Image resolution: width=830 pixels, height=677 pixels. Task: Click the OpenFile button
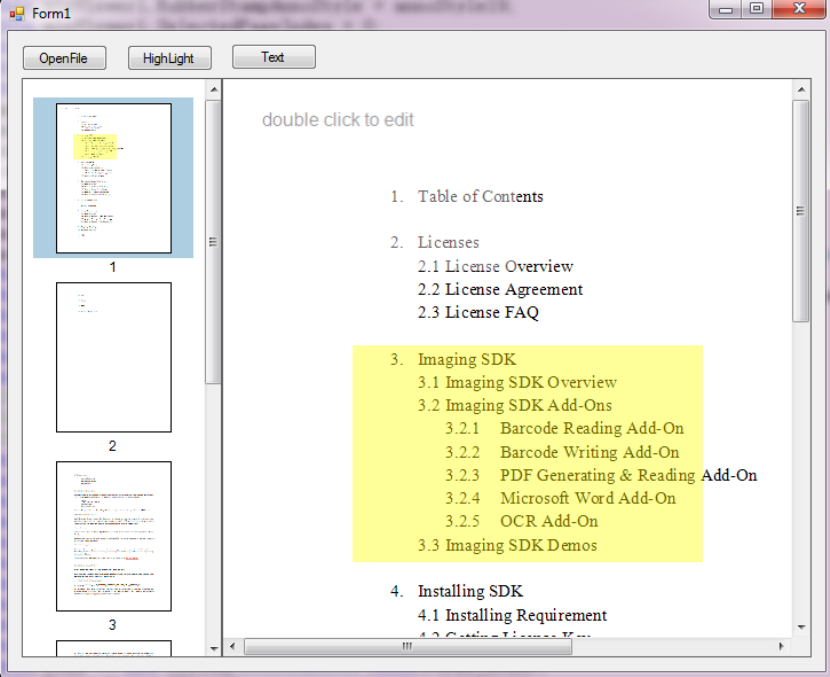[64, 58]
